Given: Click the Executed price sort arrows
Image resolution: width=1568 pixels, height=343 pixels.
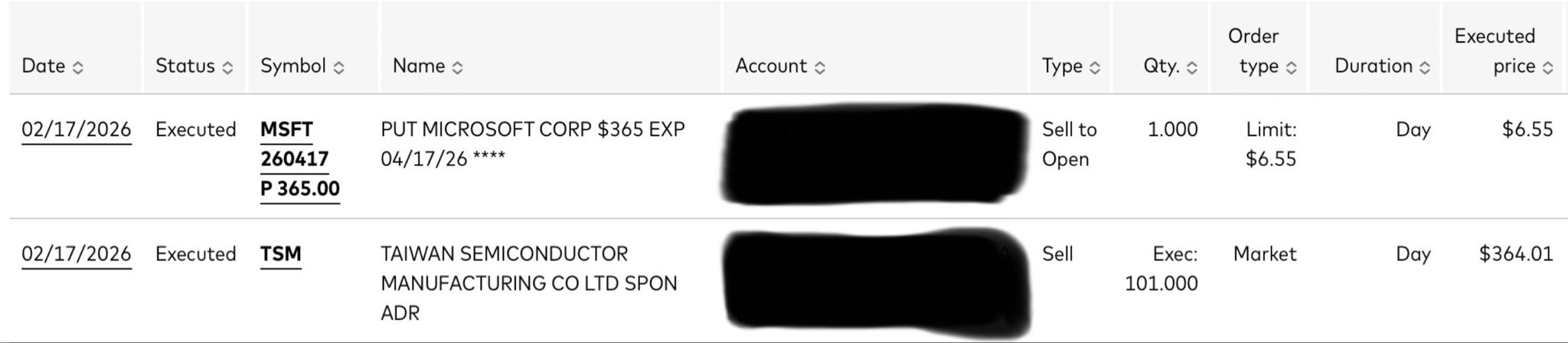Looking at the screenshot, I should point(1547,67).
